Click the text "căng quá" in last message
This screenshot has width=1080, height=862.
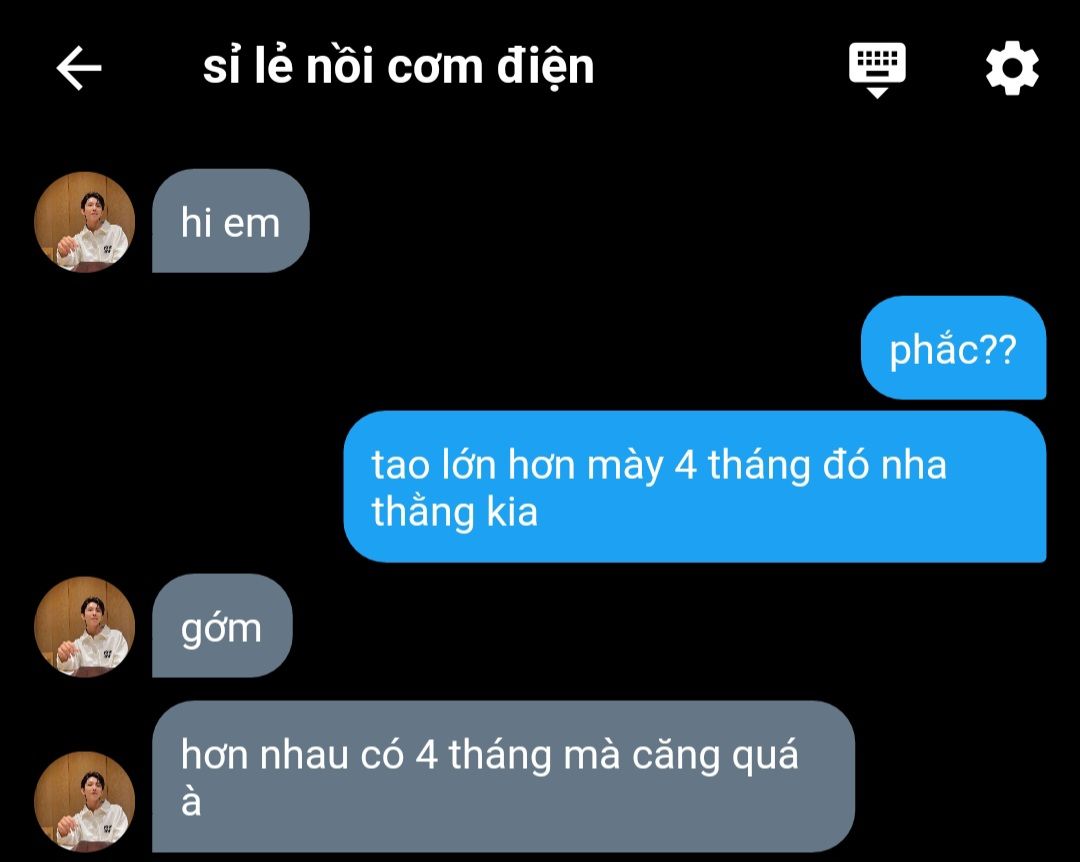pyautogui.click(x=716, y=756)
